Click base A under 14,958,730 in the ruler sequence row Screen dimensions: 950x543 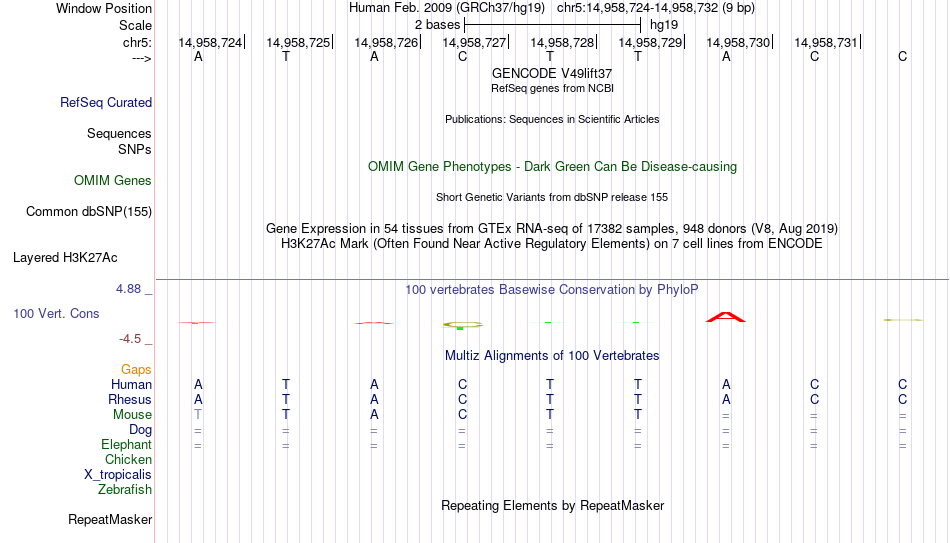pos(726,56)
